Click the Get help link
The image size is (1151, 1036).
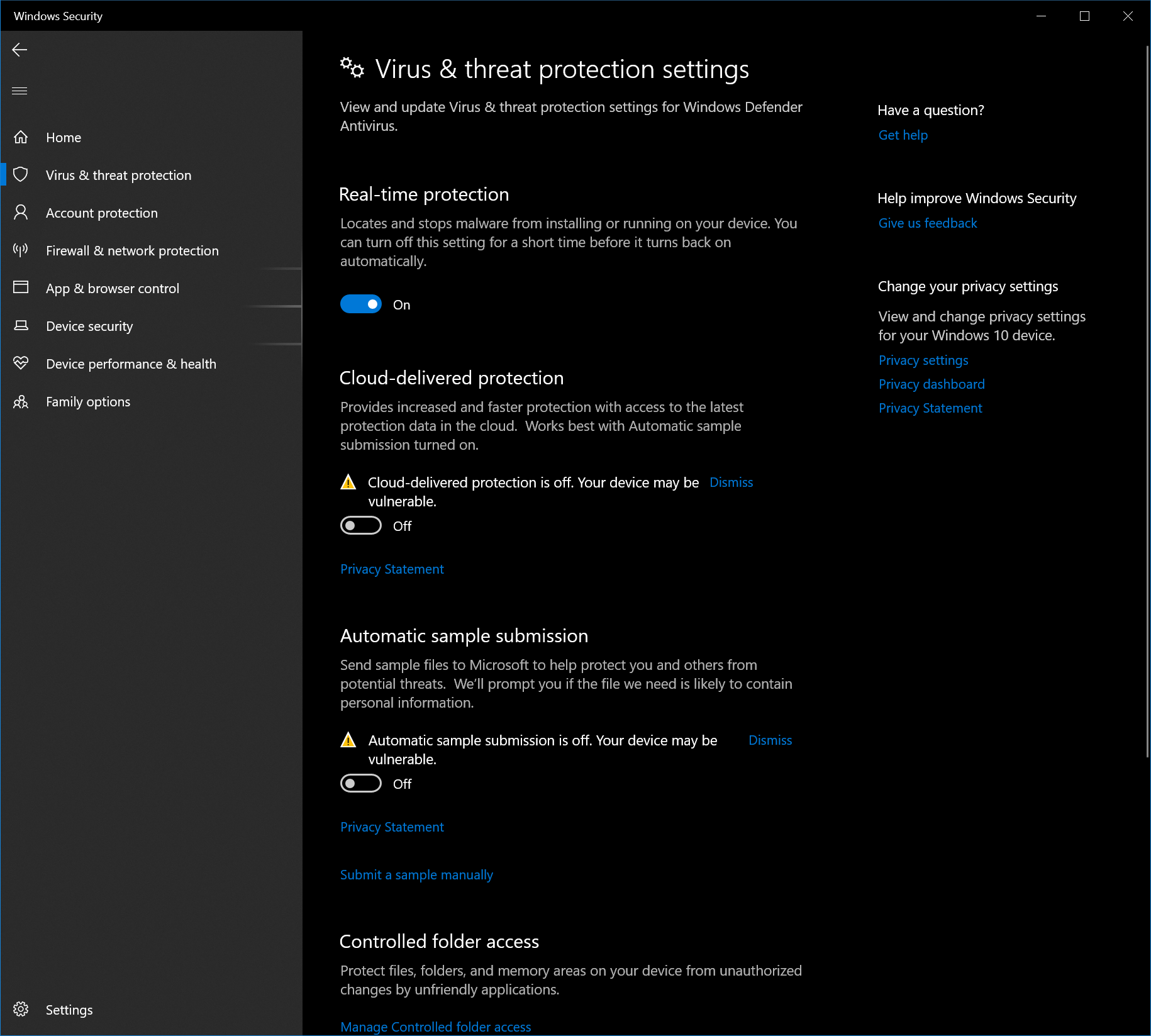pyautogui.click(x=903, y=135)
